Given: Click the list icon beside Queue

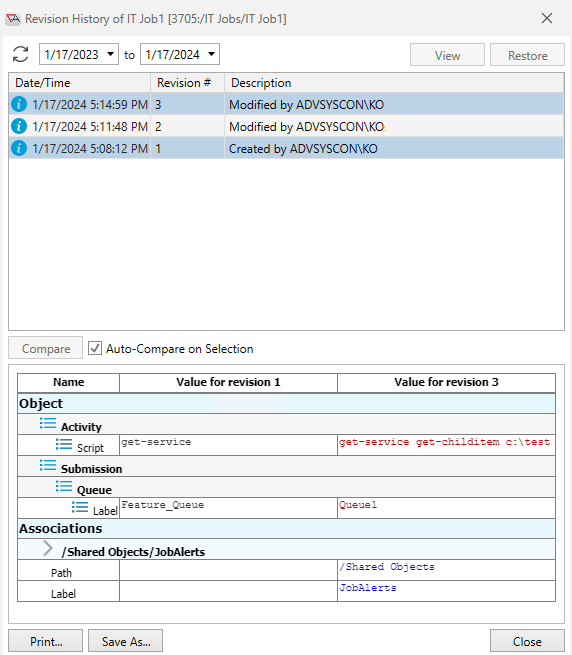Looking at the screenshot, I should 64,486.
